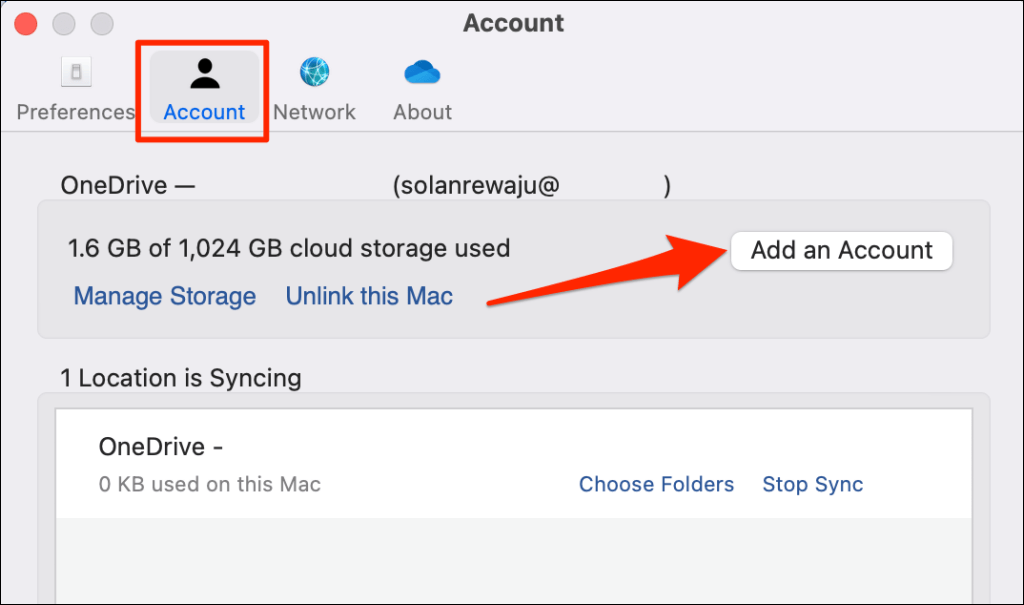
Task: Click the '1 Location is Syncing' heading
Action: [180, 378]
